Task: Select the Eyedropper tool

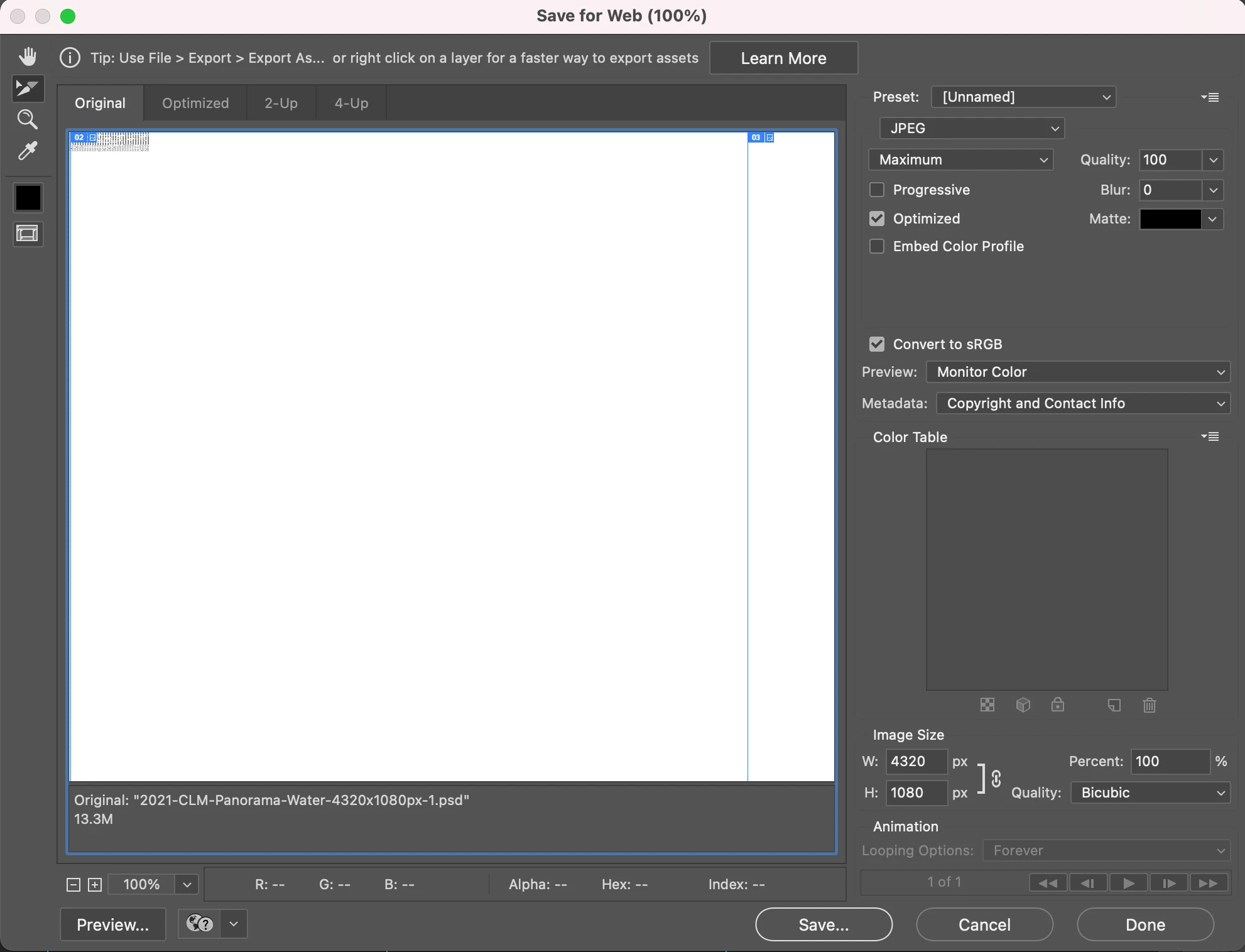Action: click(x=27, y=151)
